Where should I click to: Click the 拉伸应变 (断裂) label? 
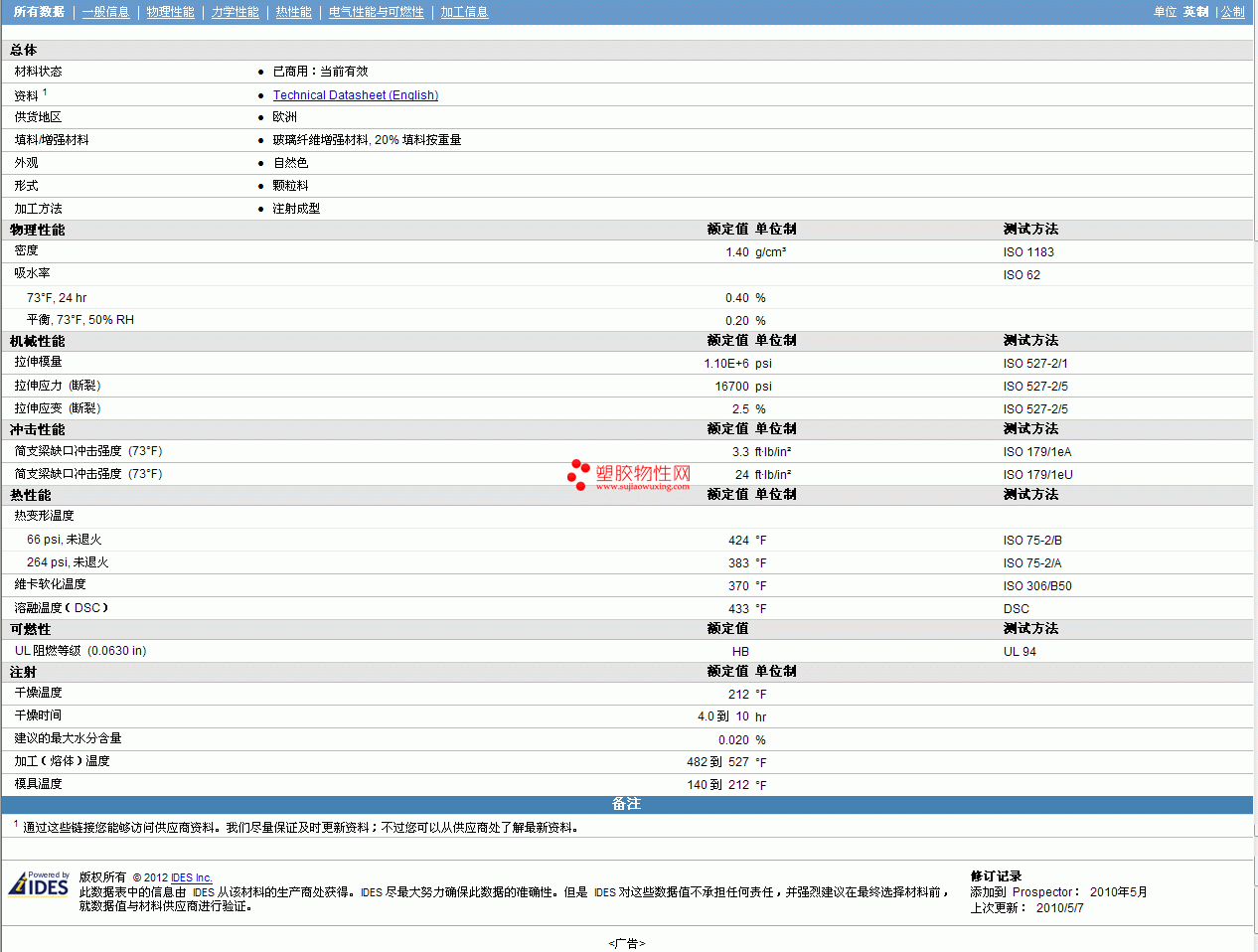point(58,408)
